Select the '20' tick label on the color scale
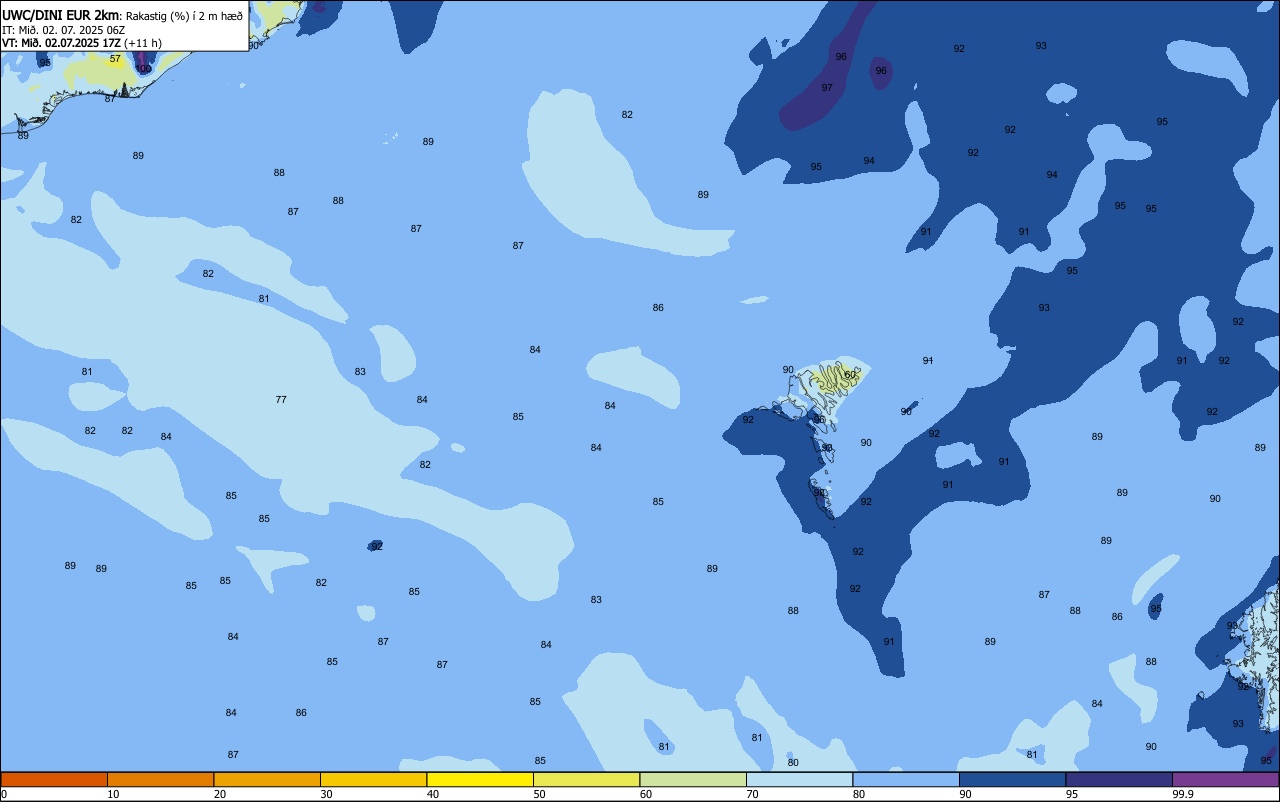 click(220, 794)
